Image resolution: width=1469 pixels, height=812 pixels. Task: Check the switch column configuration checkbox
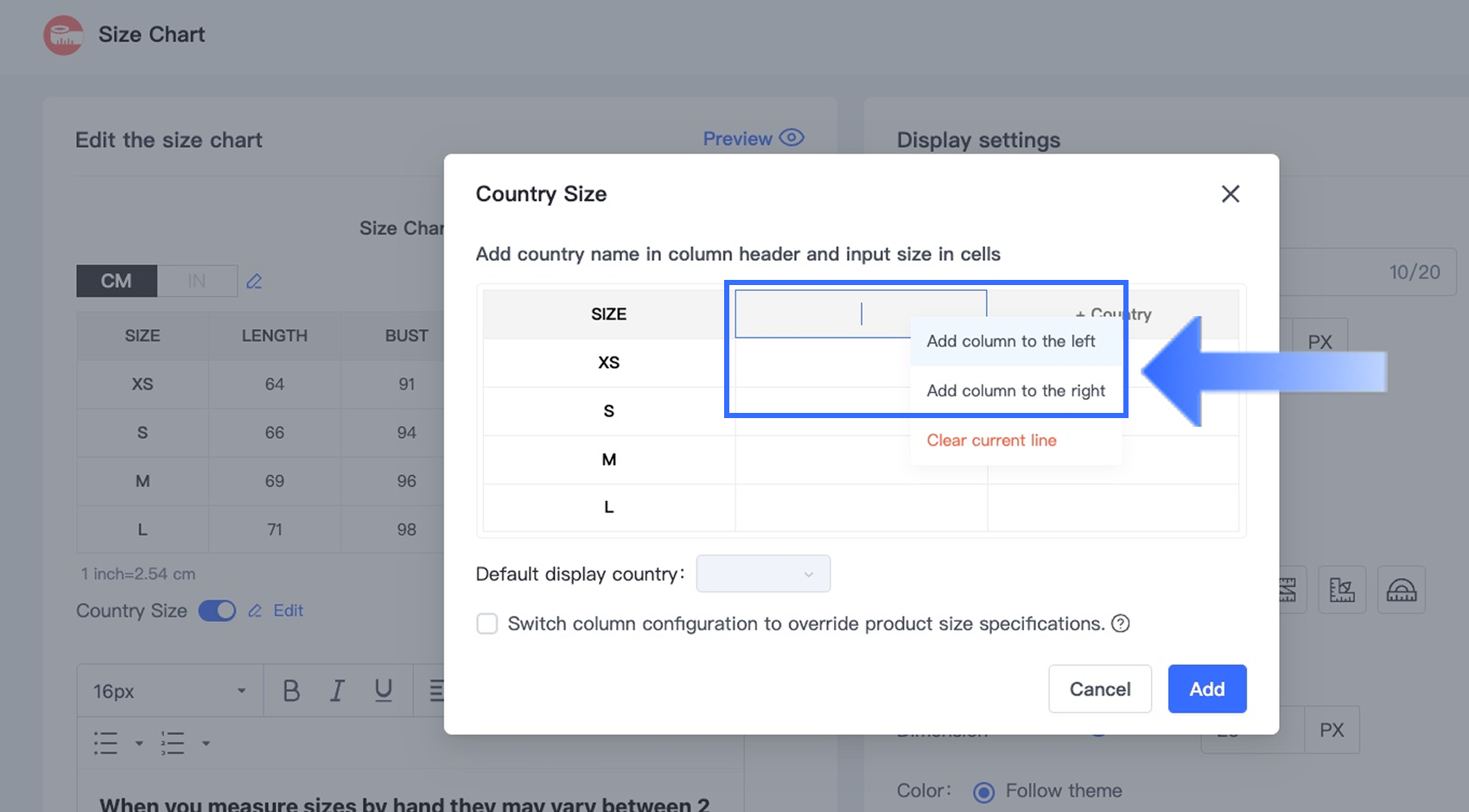point(487,624)
